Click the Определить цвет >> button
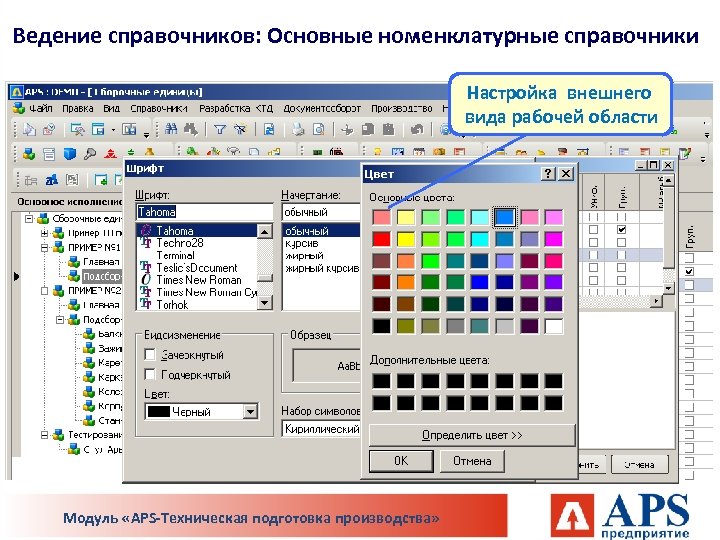The width and height of the screenshot is (720, 540). pos(472,435)
